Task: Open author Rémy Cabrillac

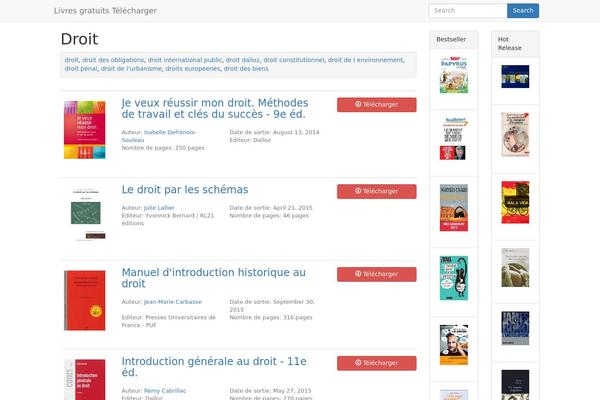Action: 165,391
